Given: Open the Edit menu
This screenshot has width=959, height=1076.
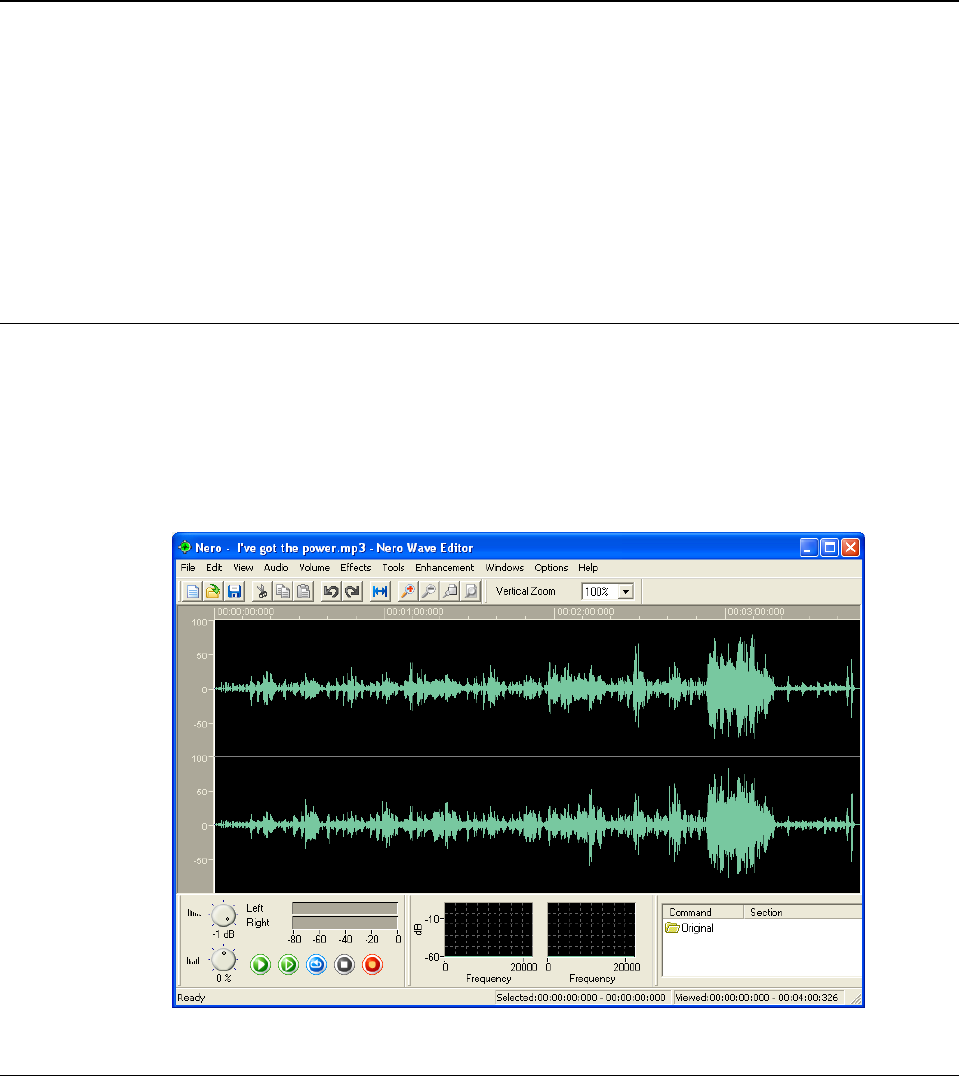Looking at the screenshot, I should click(x=214, y=568).
